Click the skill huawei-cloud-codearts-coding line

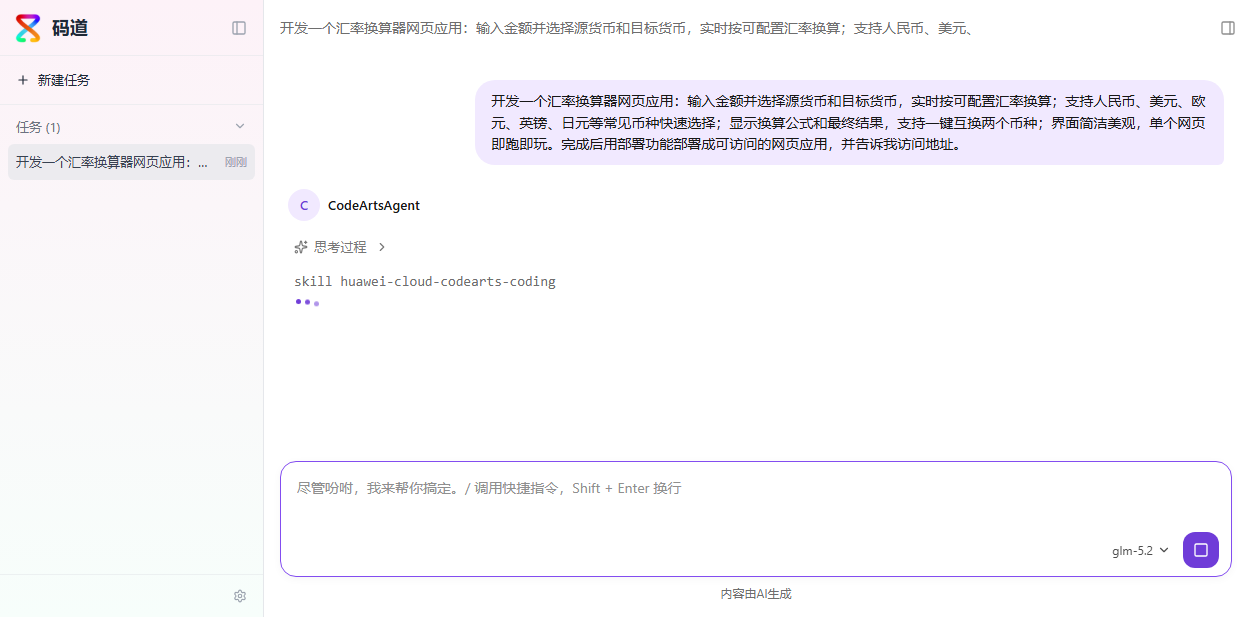click(x=425, y=281)
